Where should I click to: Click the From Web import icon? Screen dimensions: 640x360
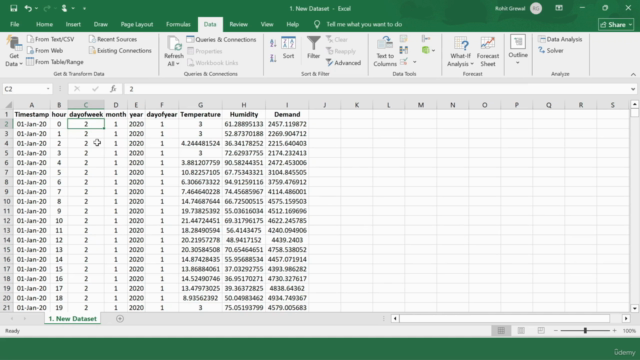coord(30,51)
